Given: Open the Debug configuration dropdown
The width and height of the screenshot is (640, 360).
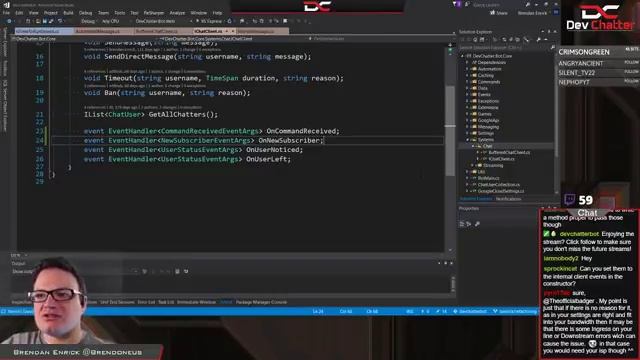Looking at the screenshot, I should (88, 21).
